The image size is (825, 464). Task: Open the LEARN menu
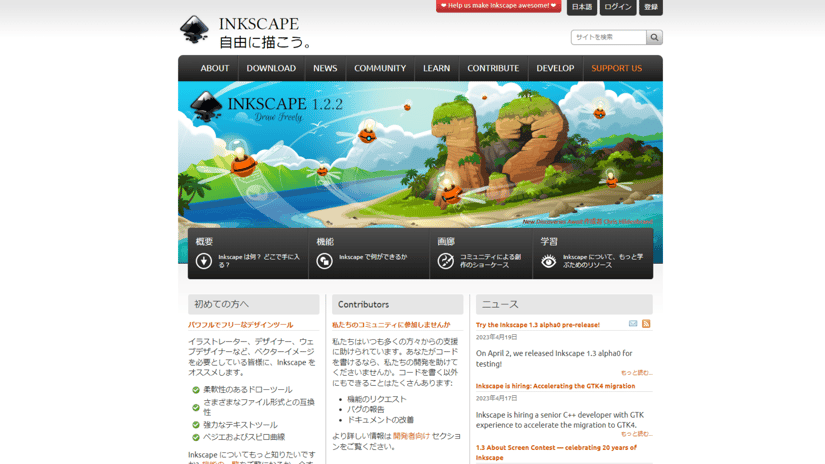tap(437, 68)
